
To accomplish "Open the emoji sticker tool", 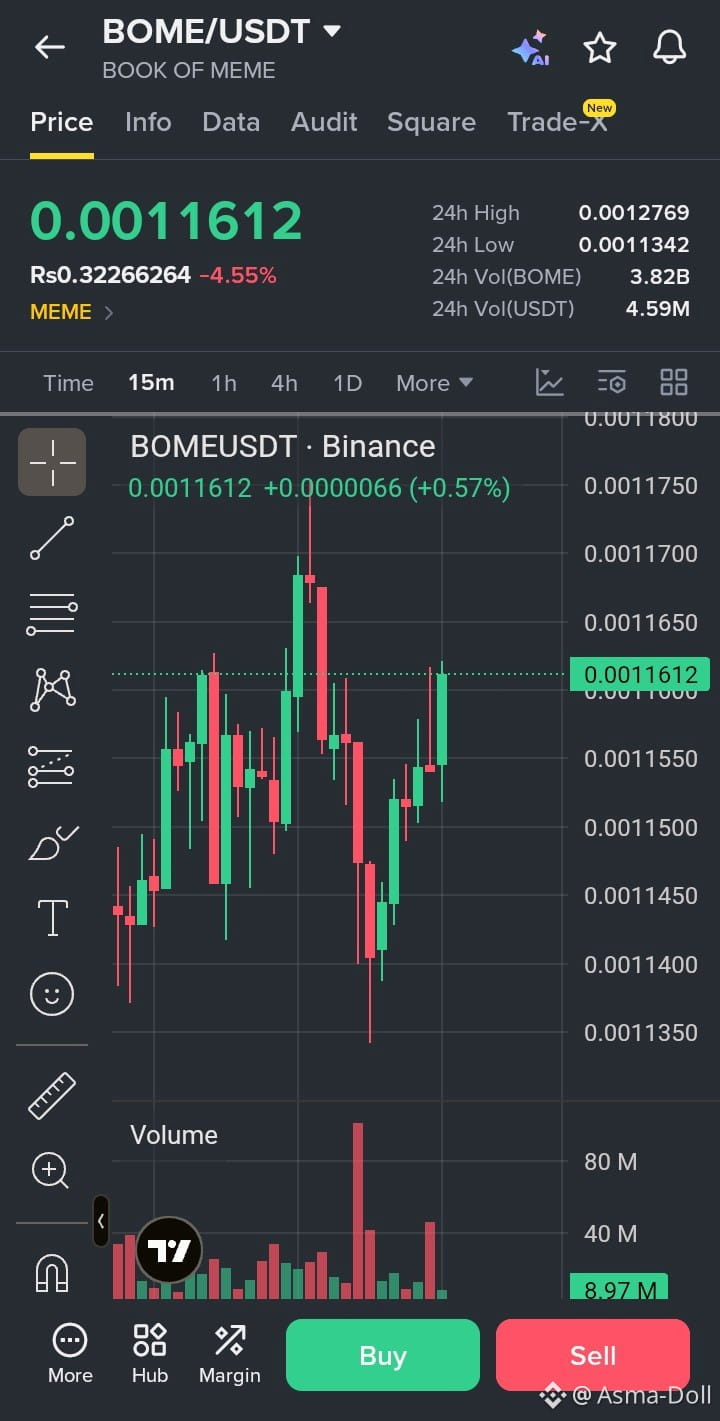I will pos(52,994).
